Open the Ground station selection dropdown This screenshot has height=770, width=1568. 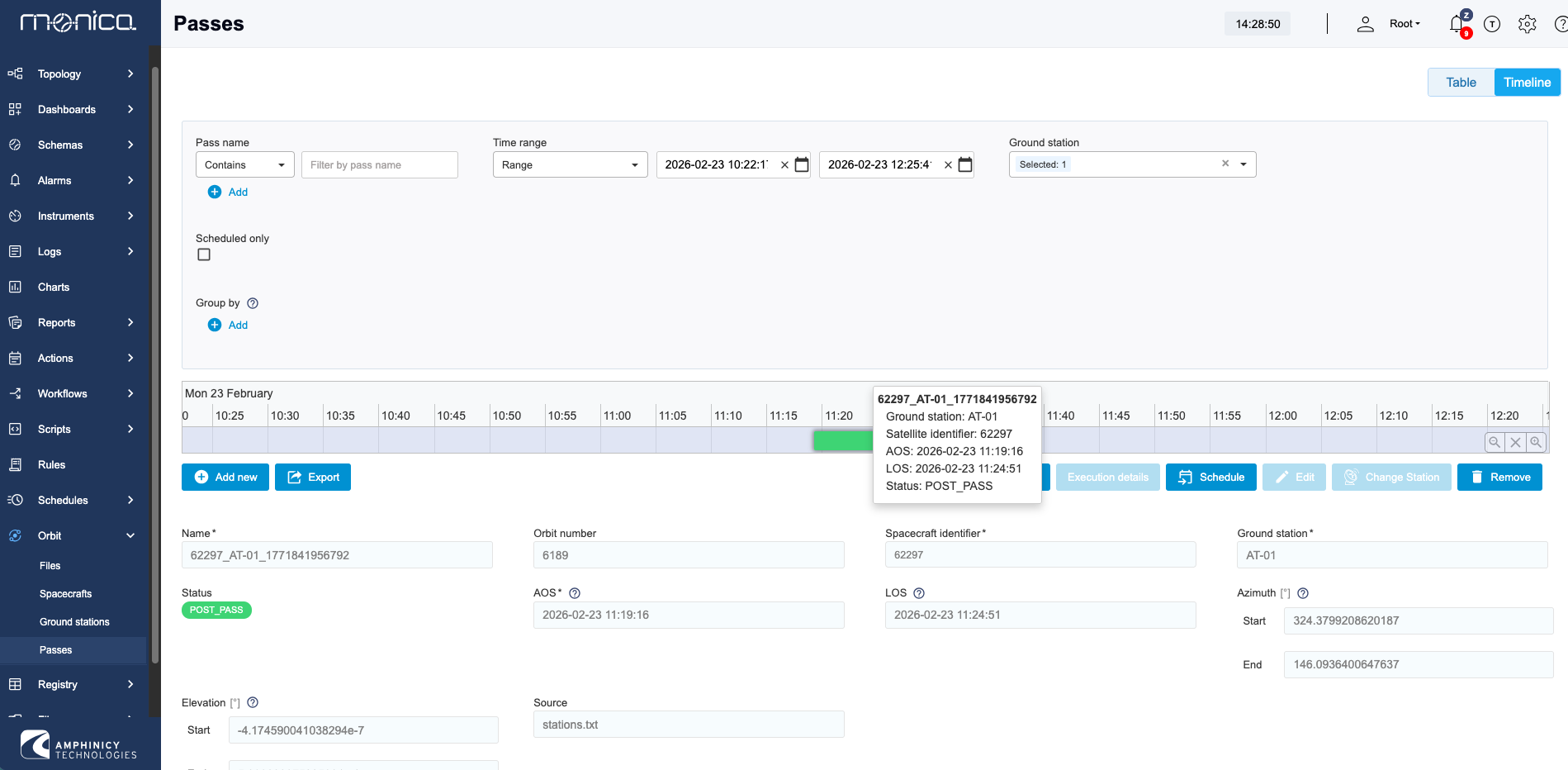pyautogui.click(x=1243, y=164)
